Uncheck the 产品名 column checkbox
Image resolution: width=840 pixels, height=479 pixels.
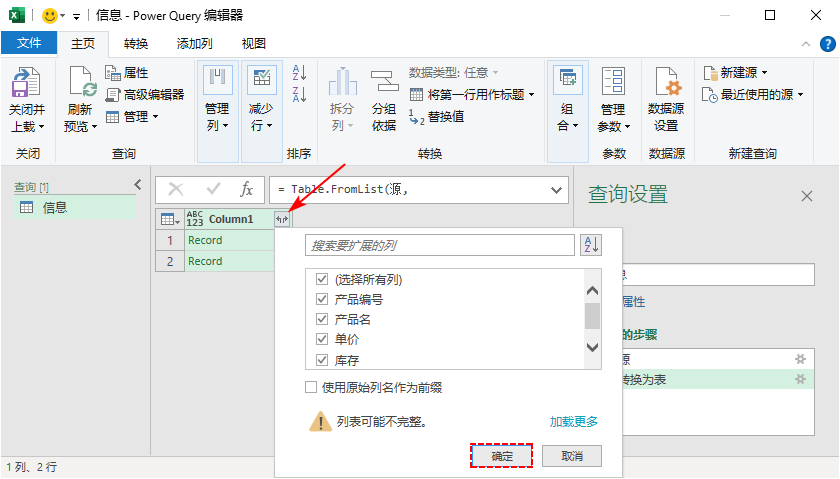(322, 319)
